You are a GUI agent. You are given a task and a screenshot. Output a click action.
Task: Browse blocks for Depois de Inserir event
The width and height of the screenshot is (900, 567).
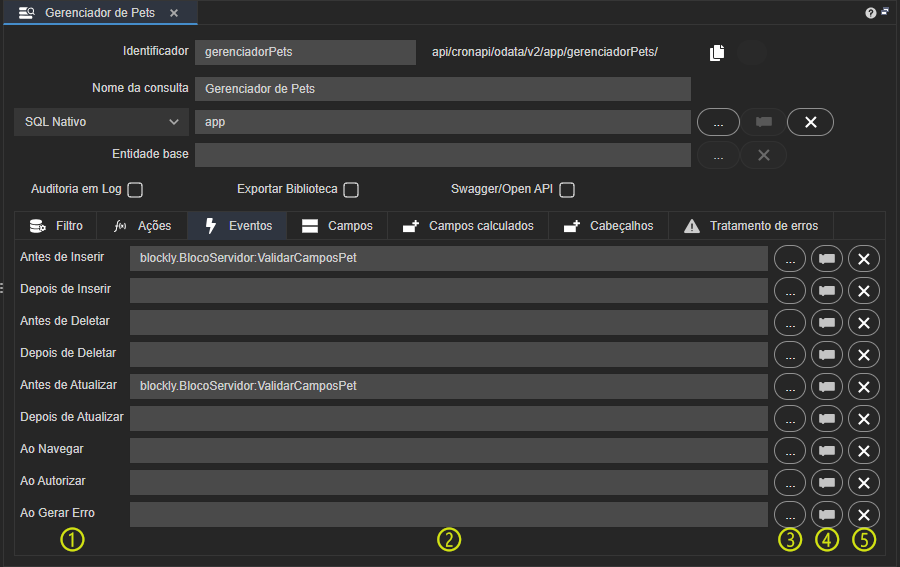(790, 291)
